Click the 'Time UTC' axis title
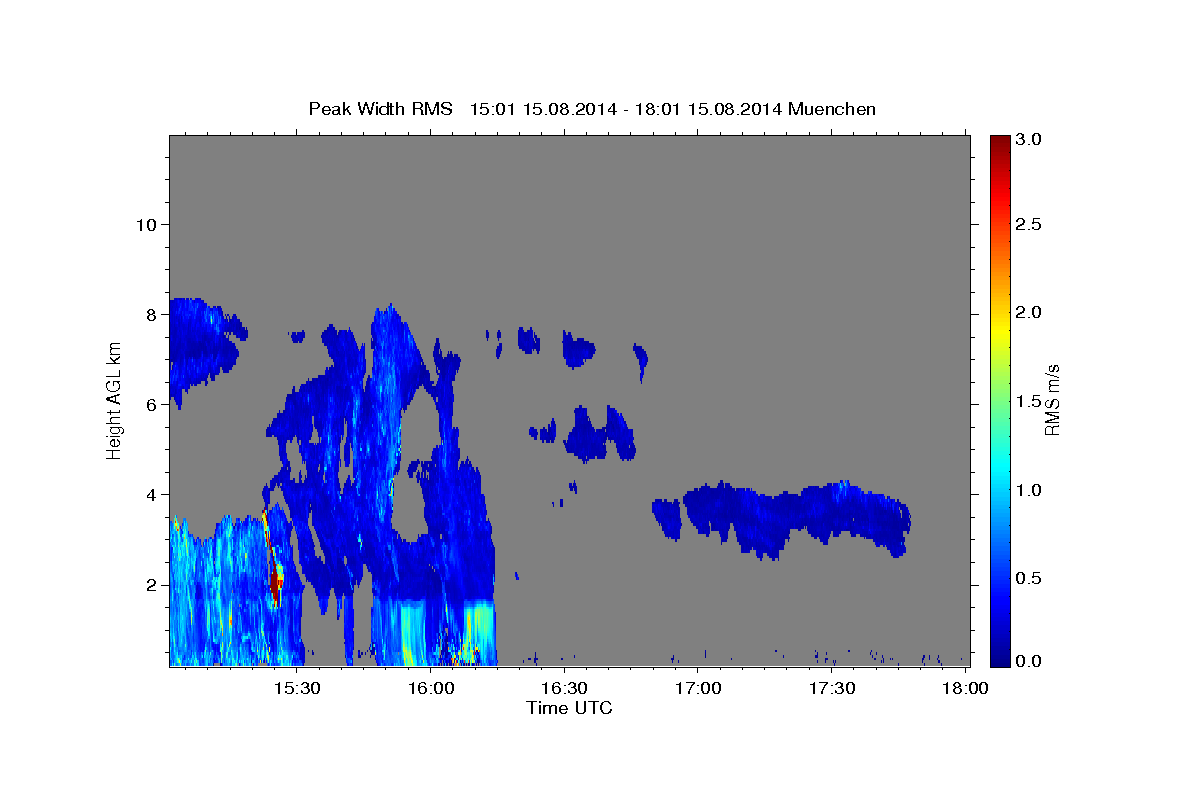Image resolution: width=1200 pixels, height=800 pixels. coord(569,708)
